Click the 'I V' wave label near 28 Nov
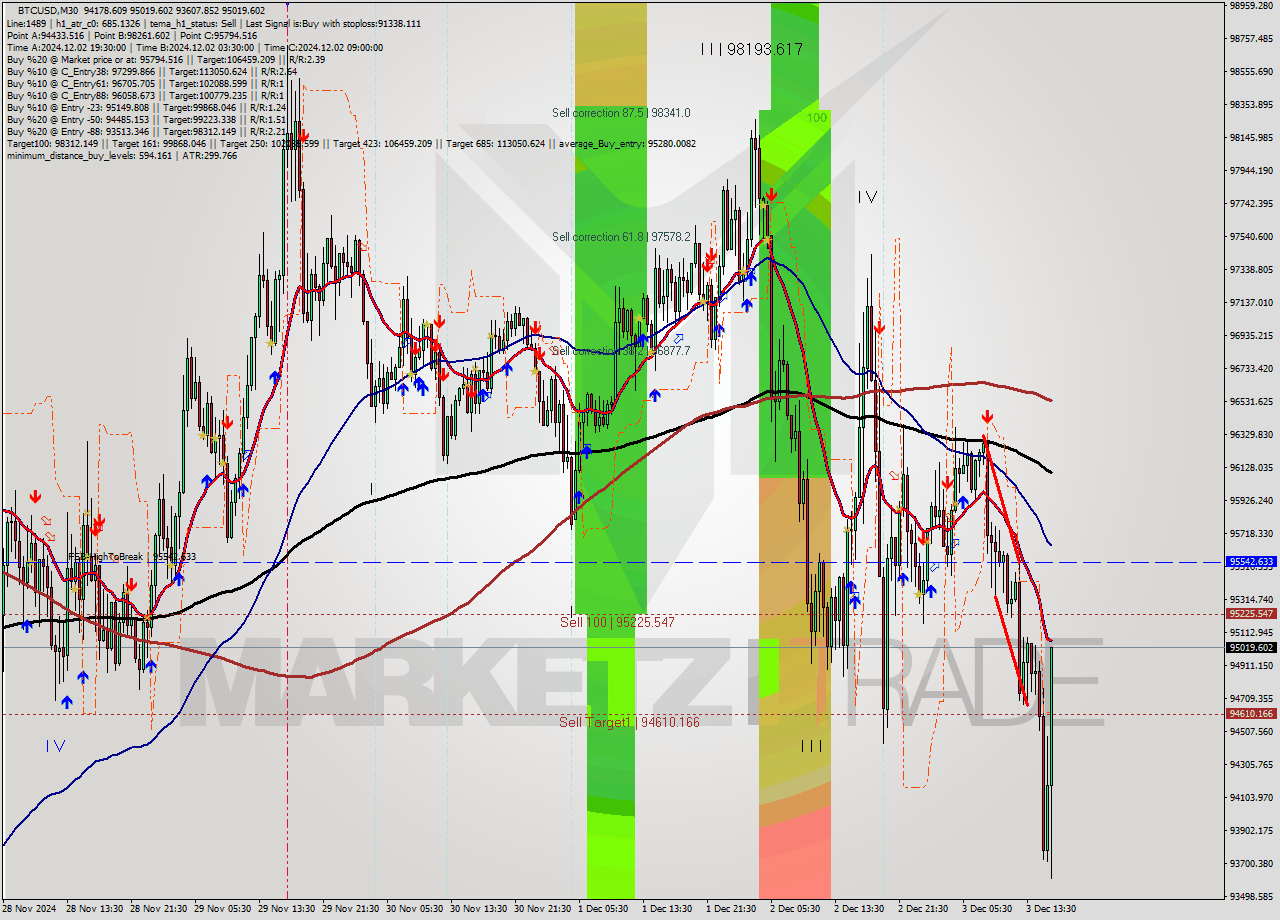1280x920 pixels. (x=55, y=745)
